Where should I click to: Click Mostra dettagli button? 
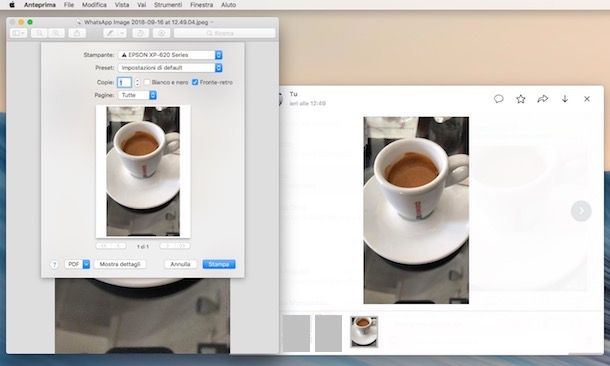[x=120, y=264]
